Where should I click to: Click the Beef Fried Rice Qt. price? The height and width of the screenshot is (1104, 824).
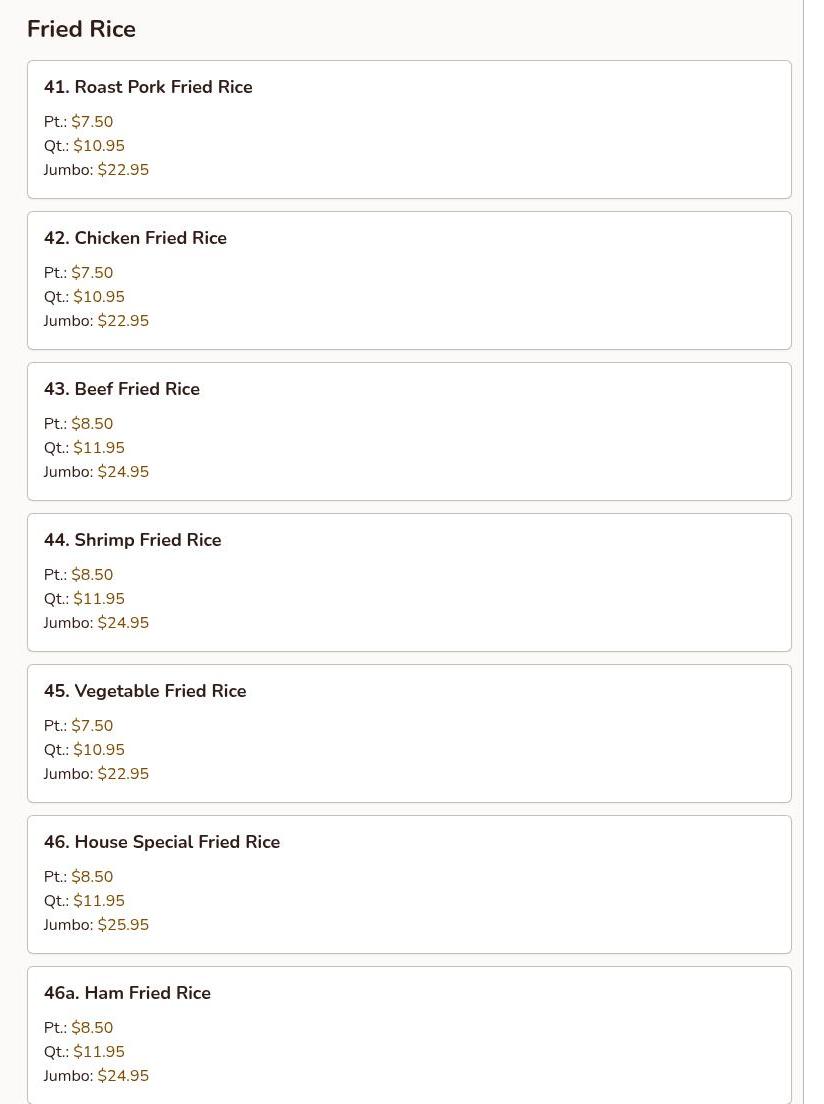click(99, 448)
